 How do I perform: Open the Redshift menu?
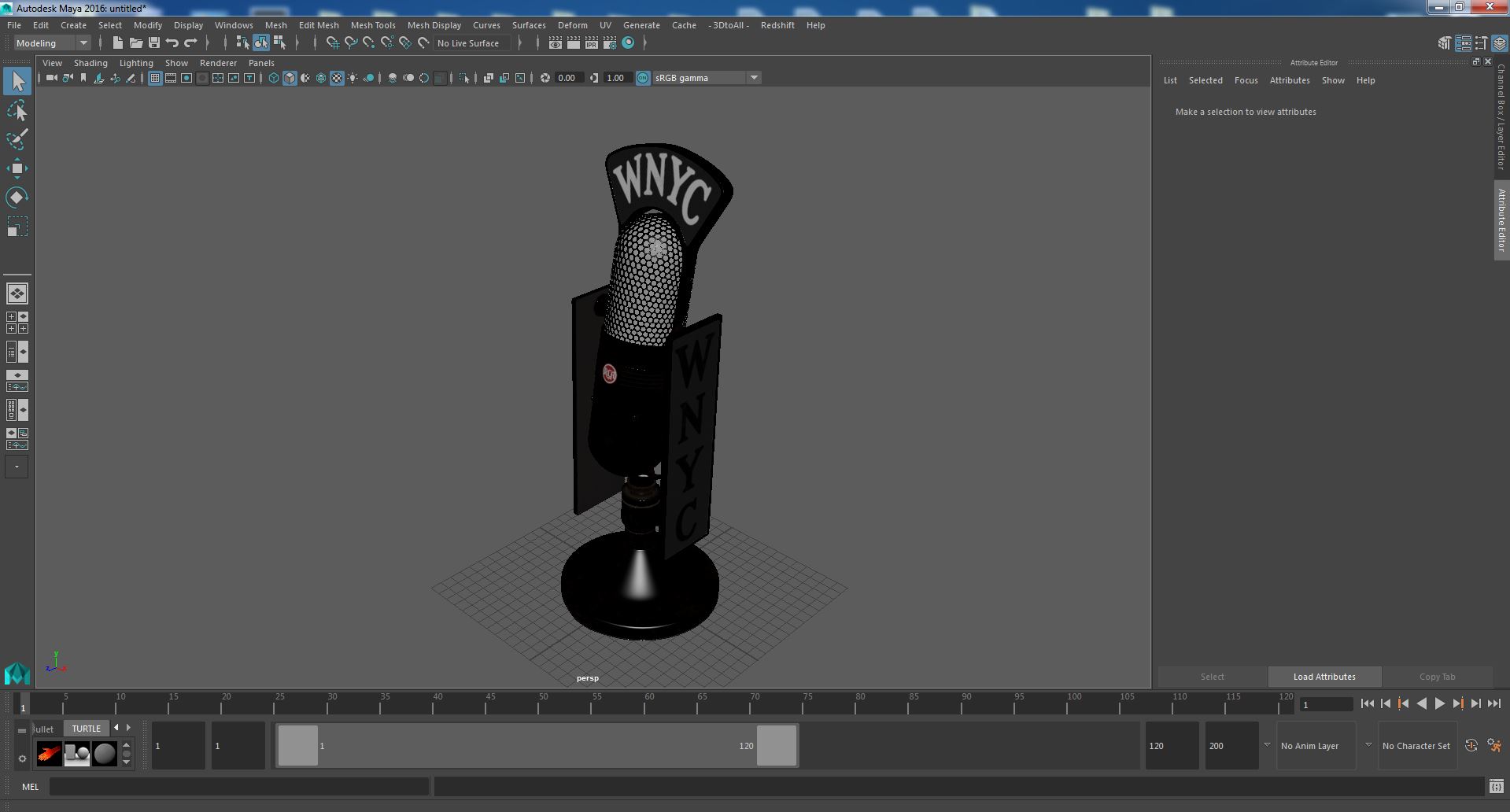pyautogui.click(x=777, y=25)
